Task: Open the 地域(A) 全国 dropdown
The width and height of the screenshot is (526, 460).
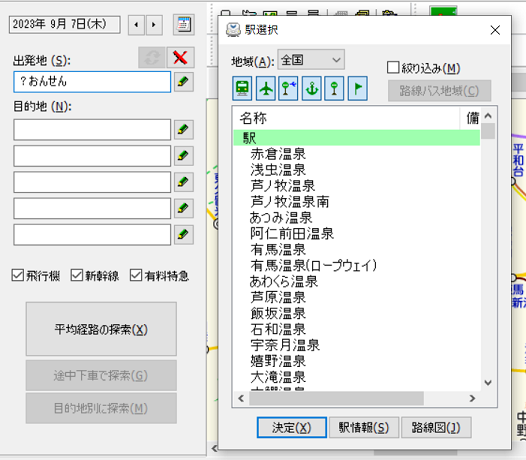Action: [x=311, y=60]
